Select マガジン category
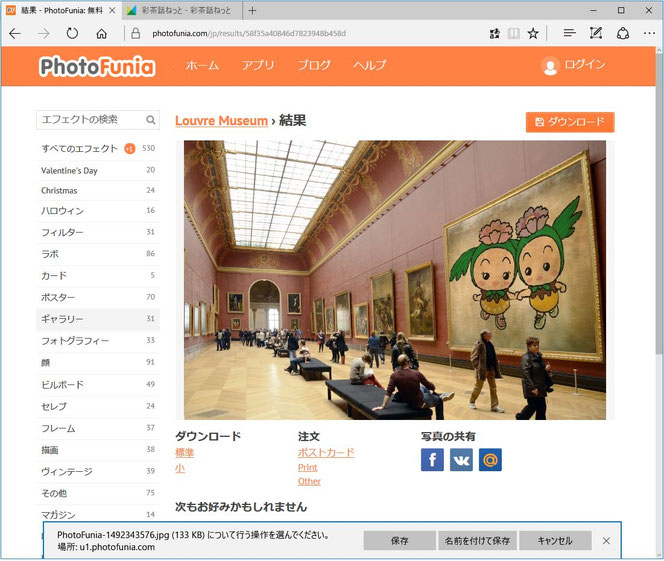The width and height of the screenshot is (664, 561). [98, 514]
